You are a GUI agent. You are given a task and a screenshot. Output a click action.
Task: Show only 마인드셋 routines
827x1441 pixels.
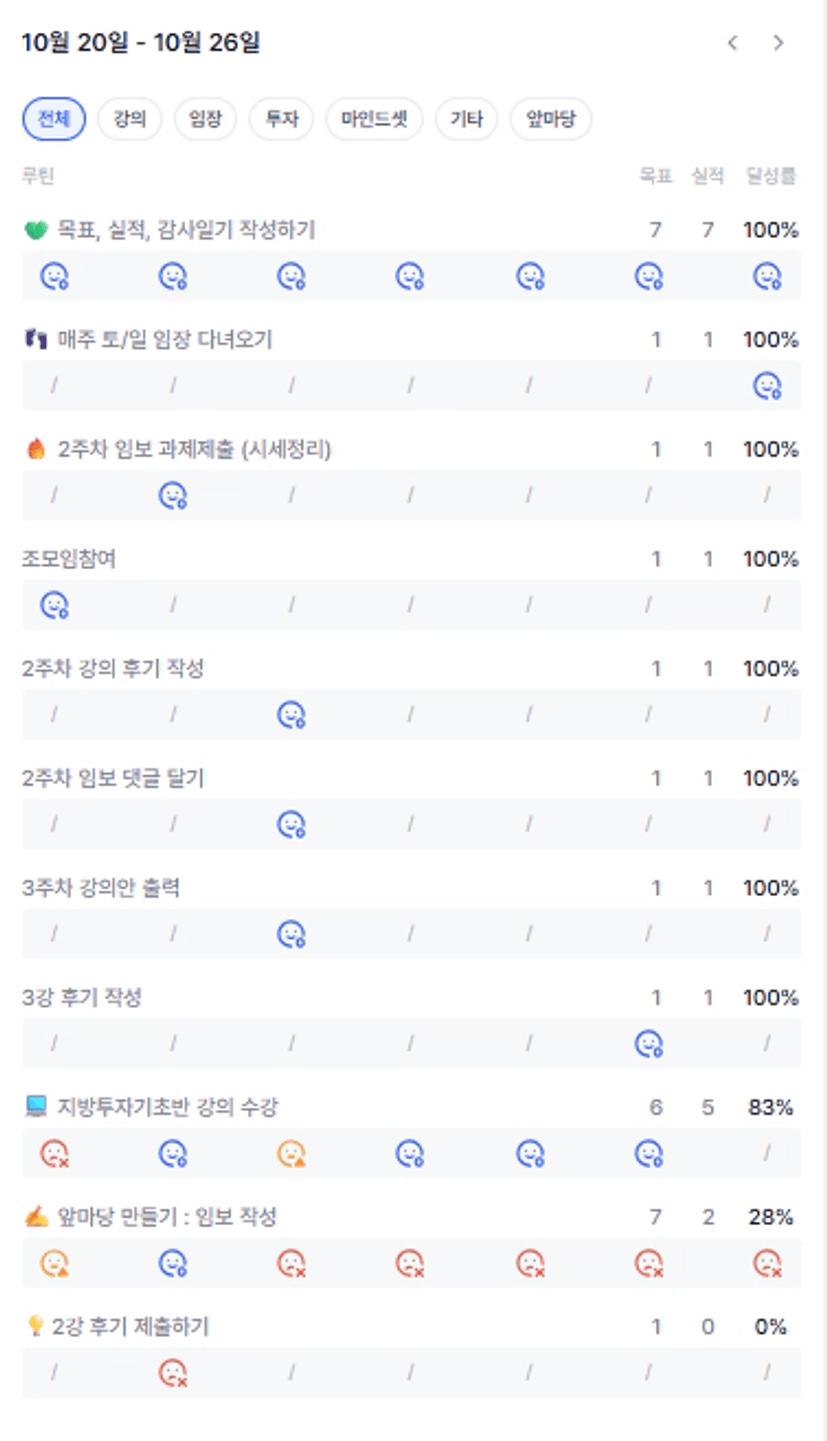374,120
